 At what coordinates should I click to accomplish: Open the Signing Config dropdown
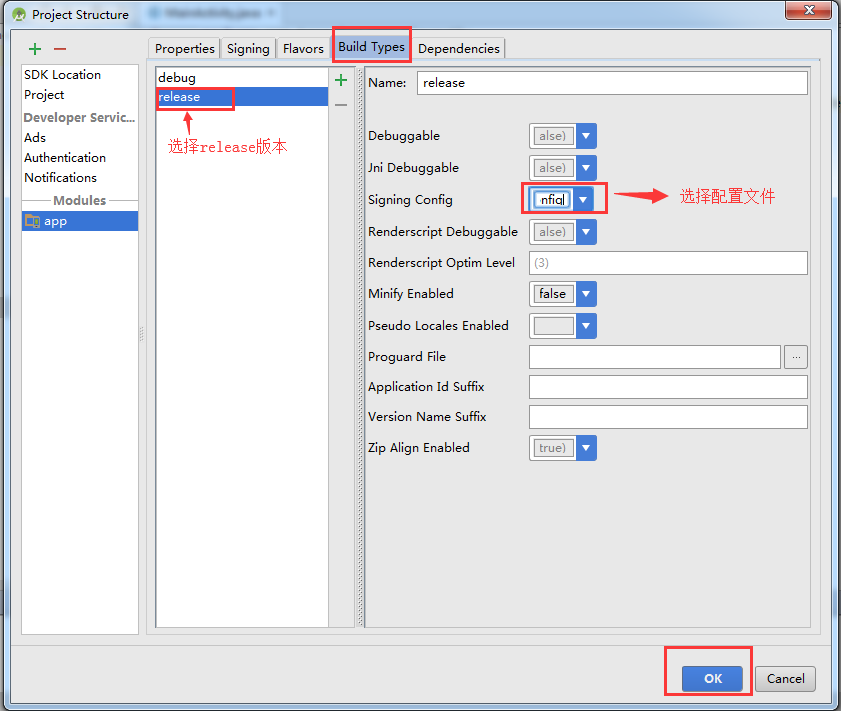coord(583,199)
